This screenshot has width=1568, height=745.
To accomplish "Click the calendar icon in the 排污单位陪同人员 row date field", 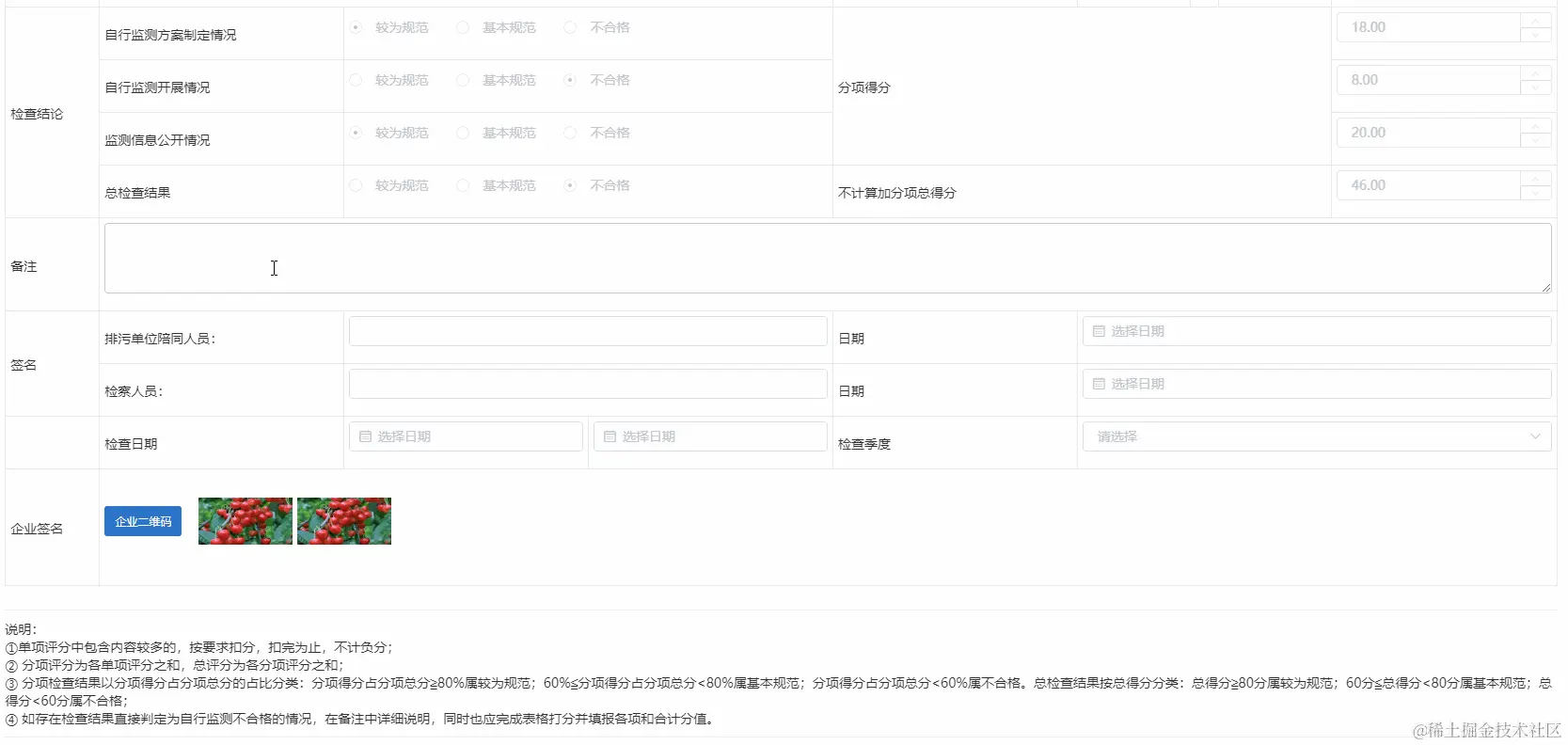I will click(1099, 331).
